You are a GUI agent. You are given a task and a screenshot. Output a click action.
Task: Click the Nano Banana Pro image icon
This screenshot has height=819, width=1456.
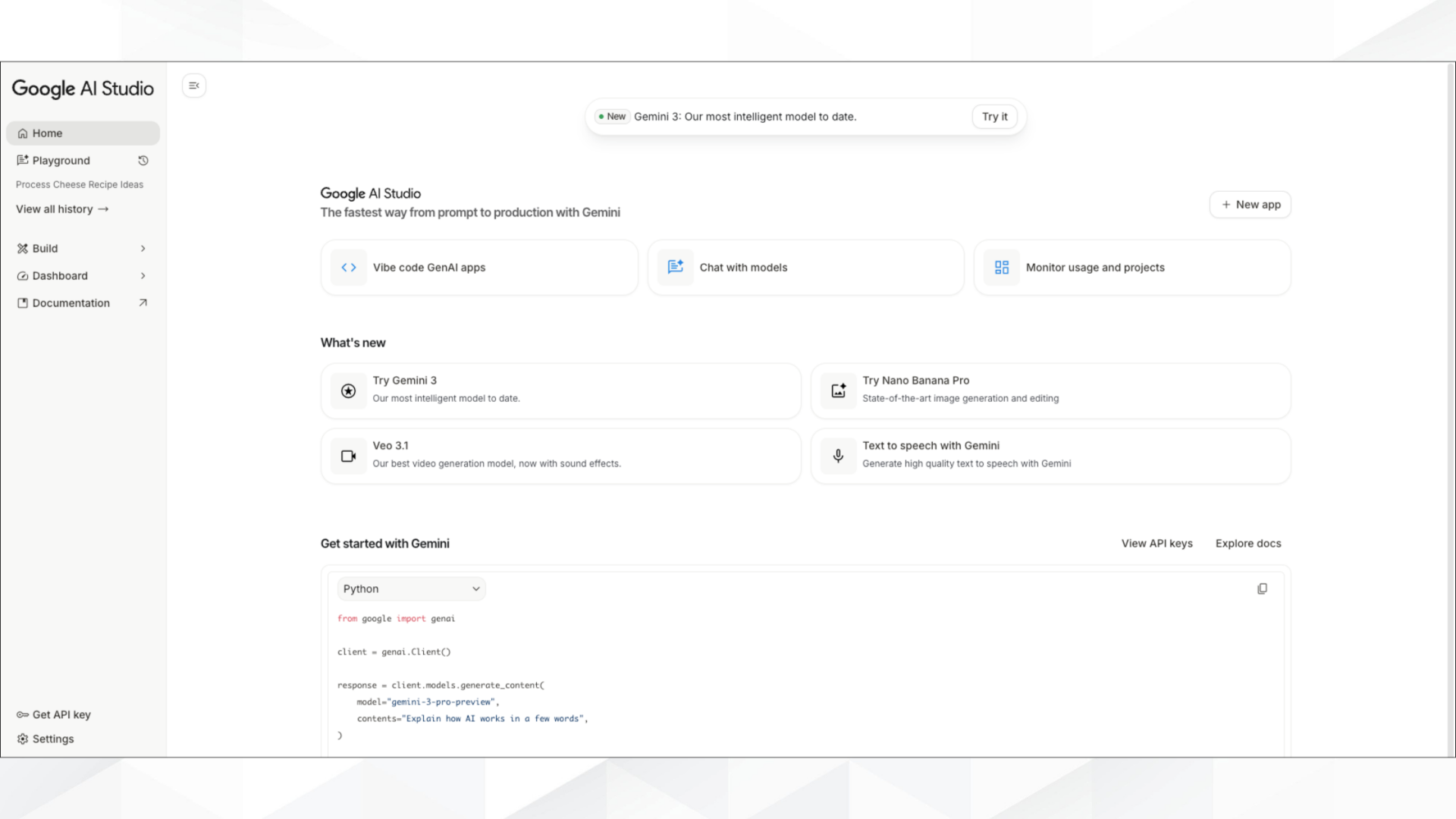tap(838, 391)
